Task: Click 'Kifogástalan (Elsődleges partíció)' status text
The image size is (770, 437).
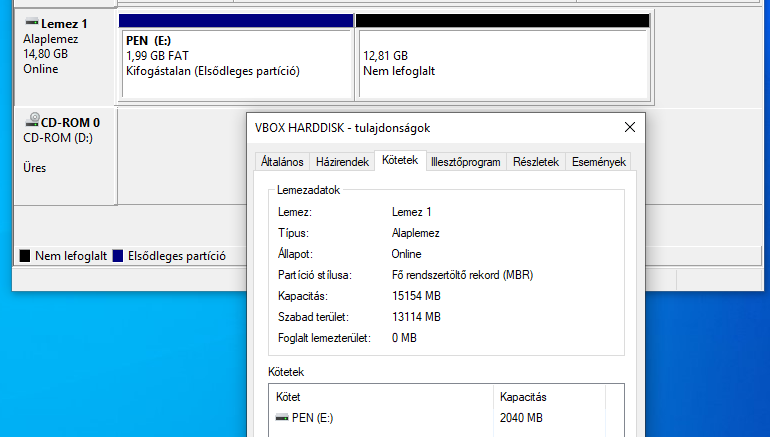Action: pos(213,71)
